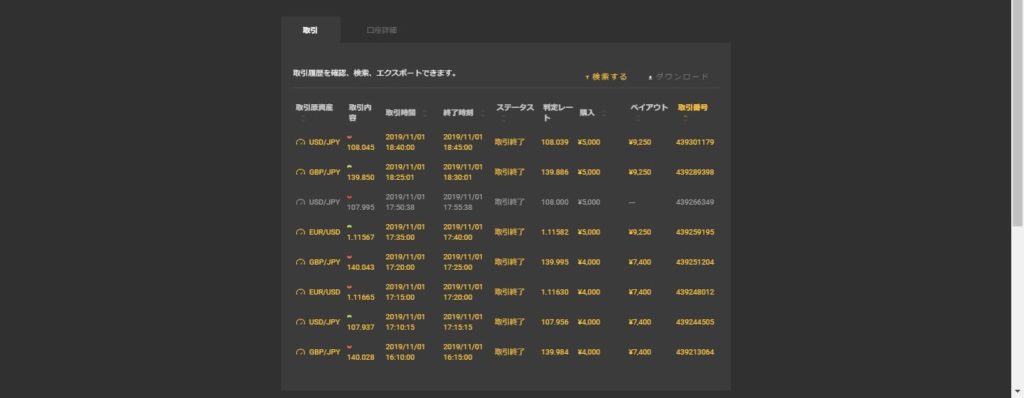The height and width of the screenshot is (398, 1024).
Task: Click the gauge icon beside GBP/JPY 140.043
Action: [x=300, y=263]
